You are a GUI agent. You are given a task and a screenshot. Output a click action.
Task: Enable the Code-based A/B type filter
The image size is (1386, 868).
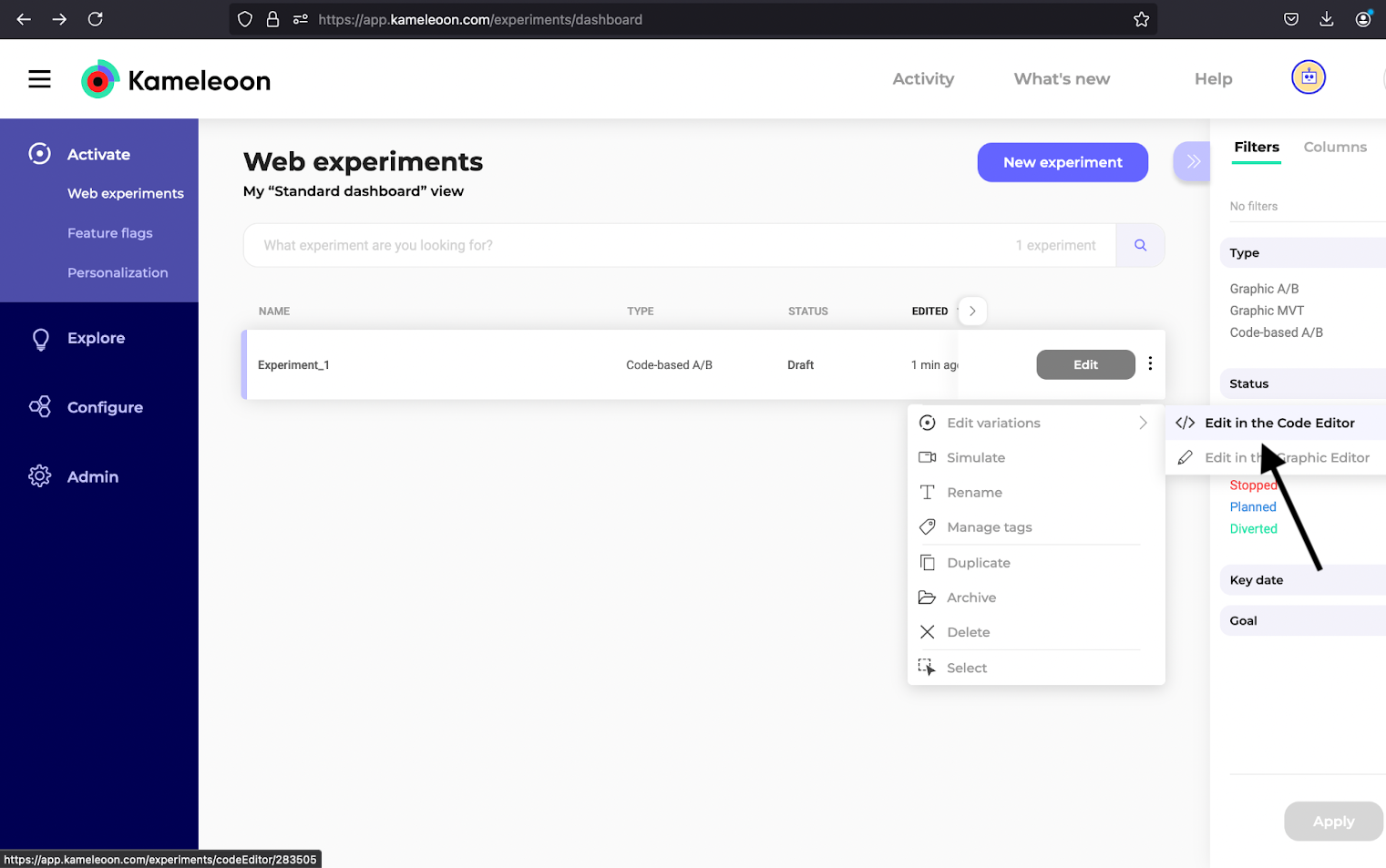click(x=1276, y=332)
